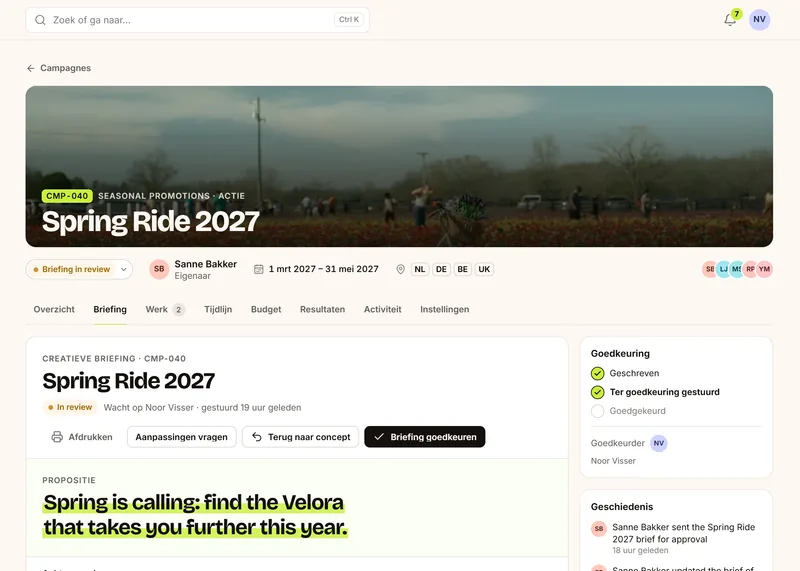Open the RP team member avatar
800x571 pixels.
pyautogui.click(x=750, y=269)
